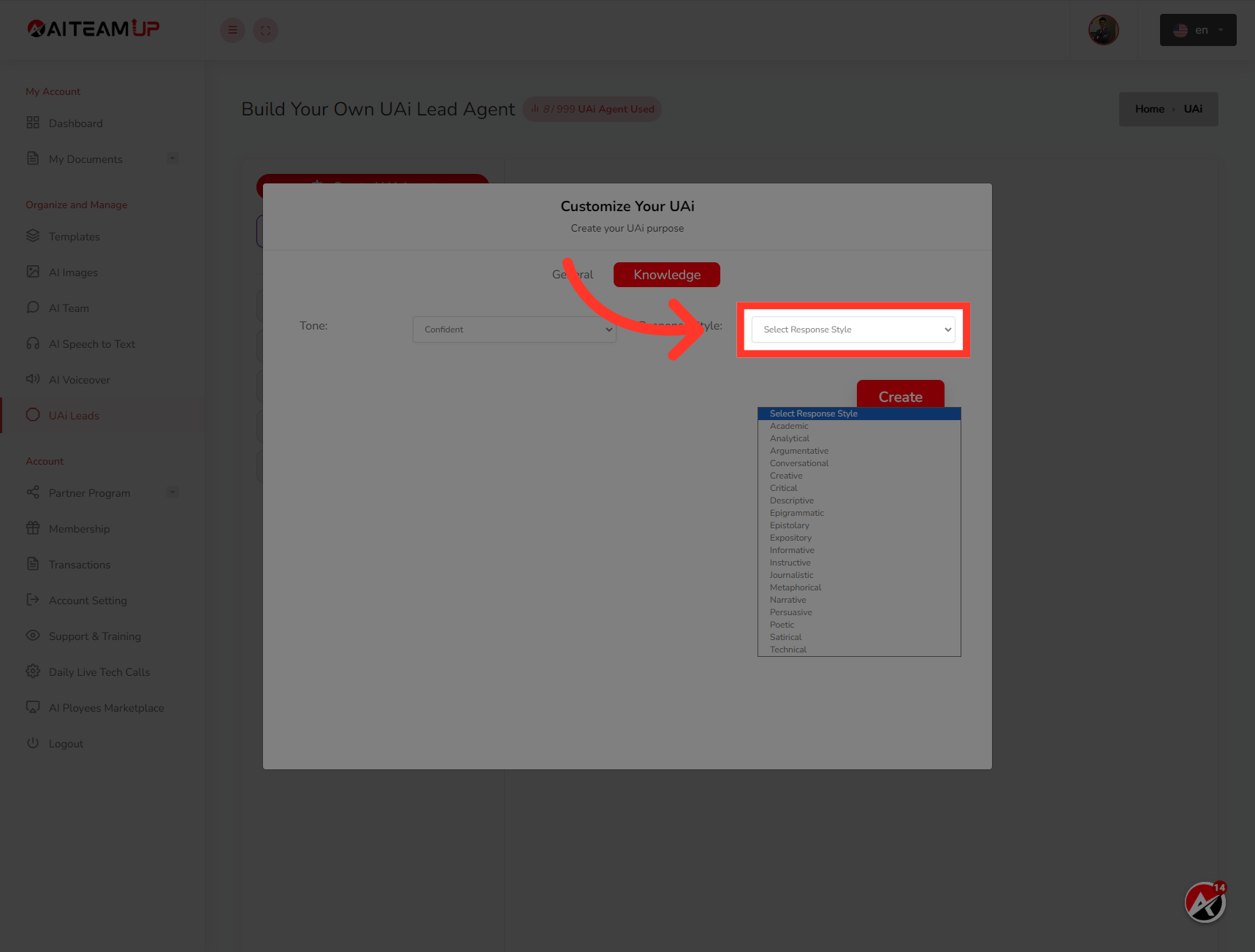The image size is (1255, 952).
Task: Click the AI Images picture icon
Action: 33,272
